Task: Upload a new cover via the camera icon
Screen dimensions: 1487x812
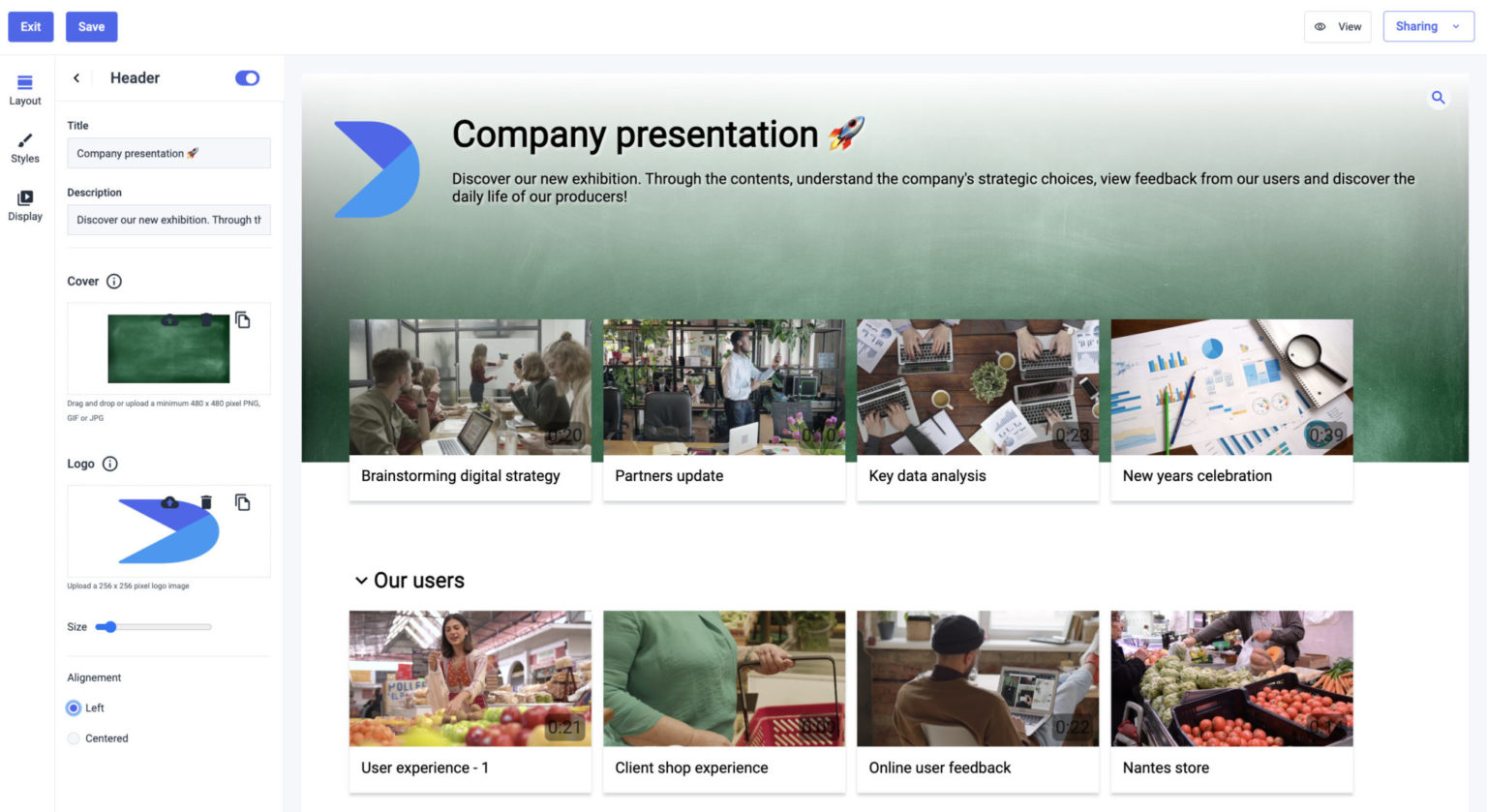Action: (169, 319)
